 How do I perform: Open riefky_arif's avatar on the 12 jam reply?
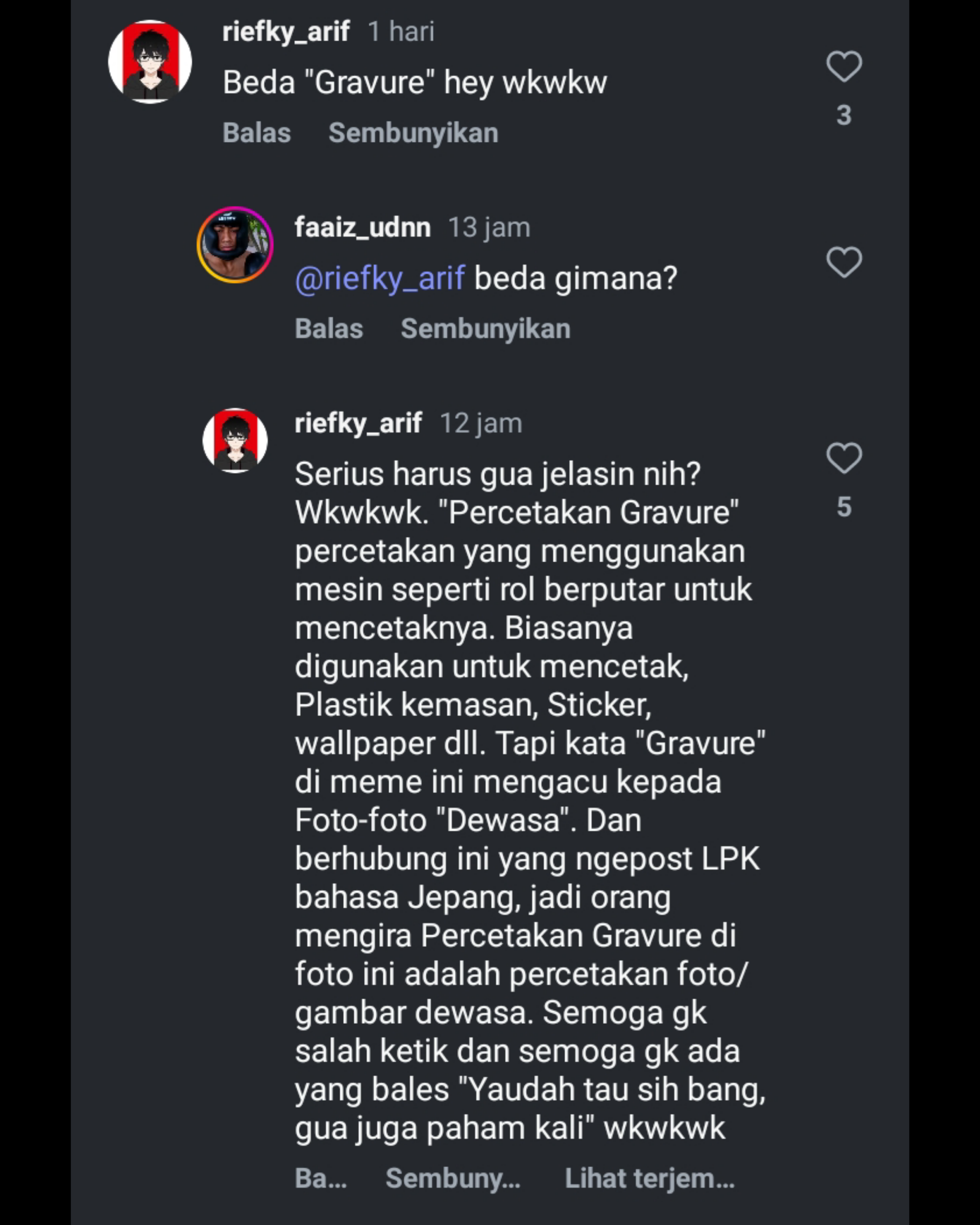(x=235, y=440)
